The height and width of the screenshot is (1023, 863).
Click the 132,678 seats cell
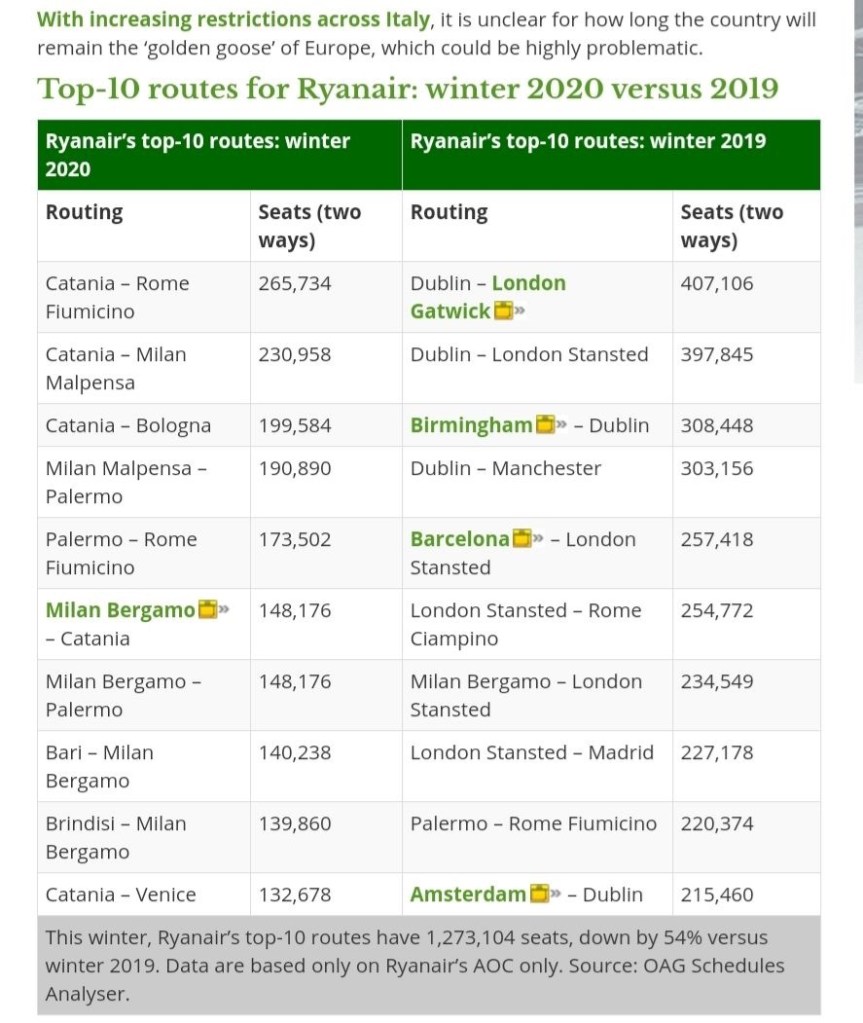click(295, 894)
